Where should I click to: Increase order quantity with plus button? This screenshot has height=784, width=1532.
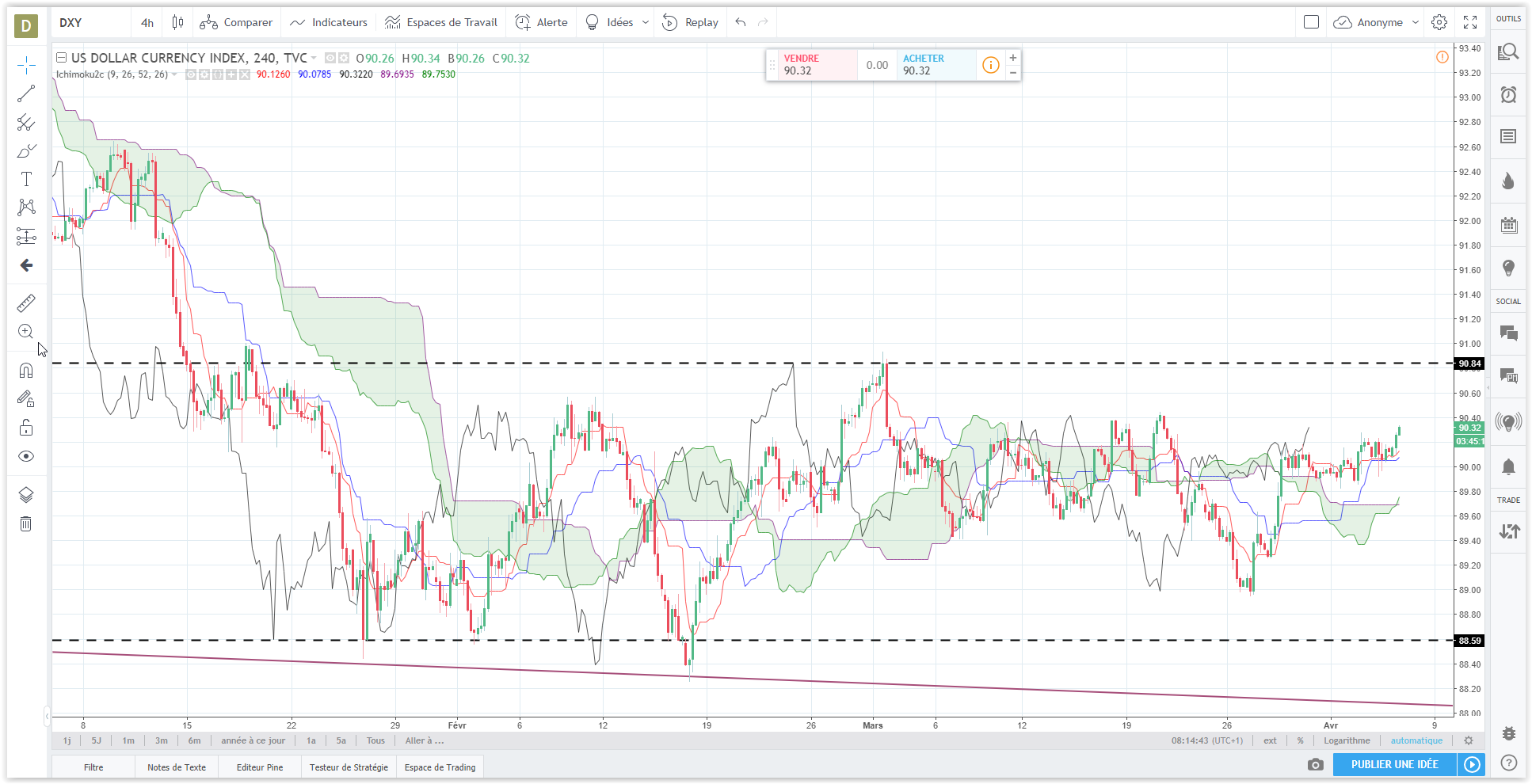pos(1012,58)
